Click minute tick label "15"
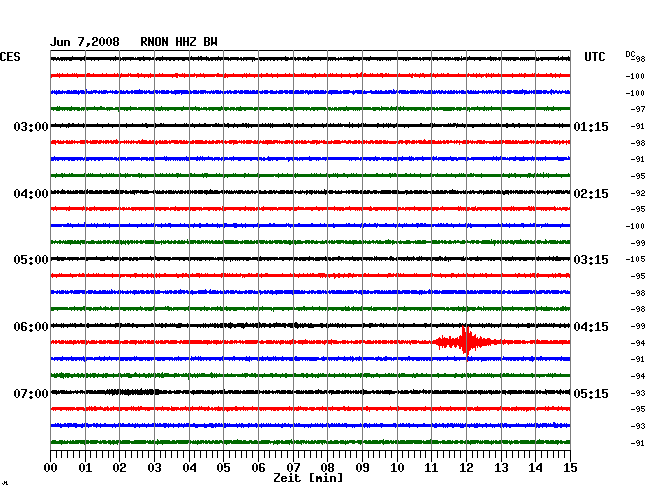Viewport: 650px width, 494px height. point(570,467)
